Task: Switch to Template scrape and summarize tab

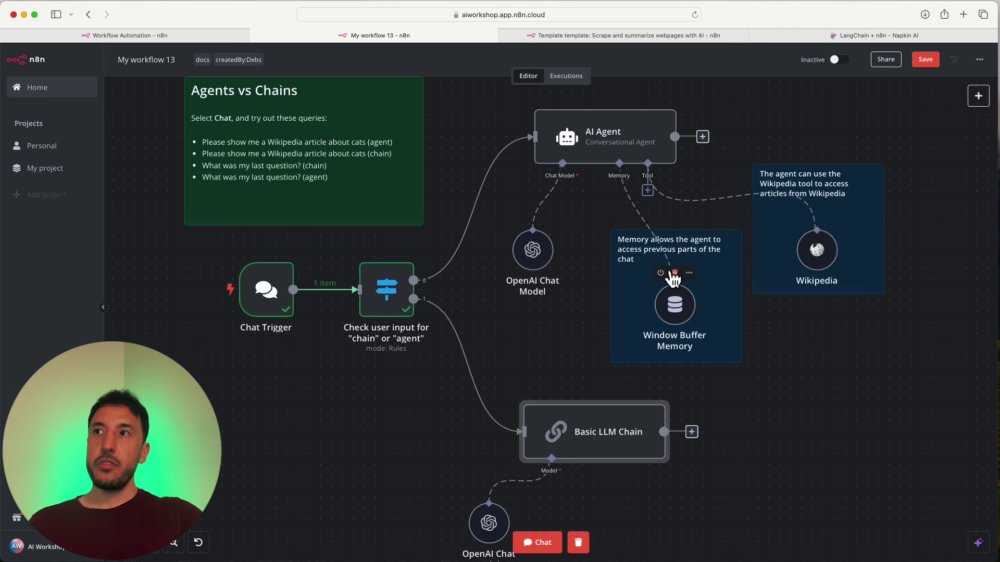Action: click(624, 36)
